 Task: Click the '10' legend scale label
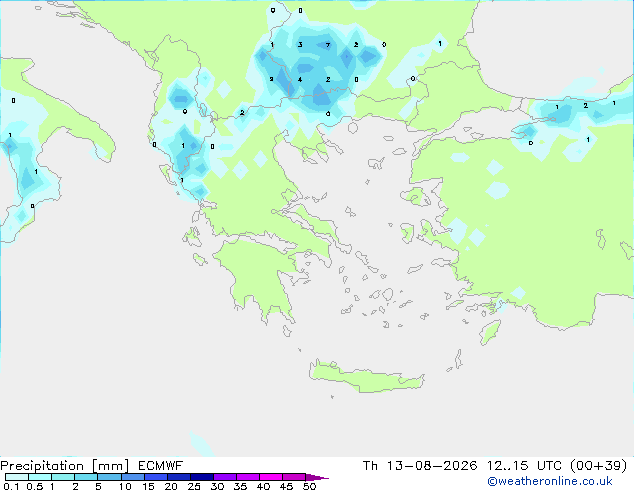click(125, 486)
